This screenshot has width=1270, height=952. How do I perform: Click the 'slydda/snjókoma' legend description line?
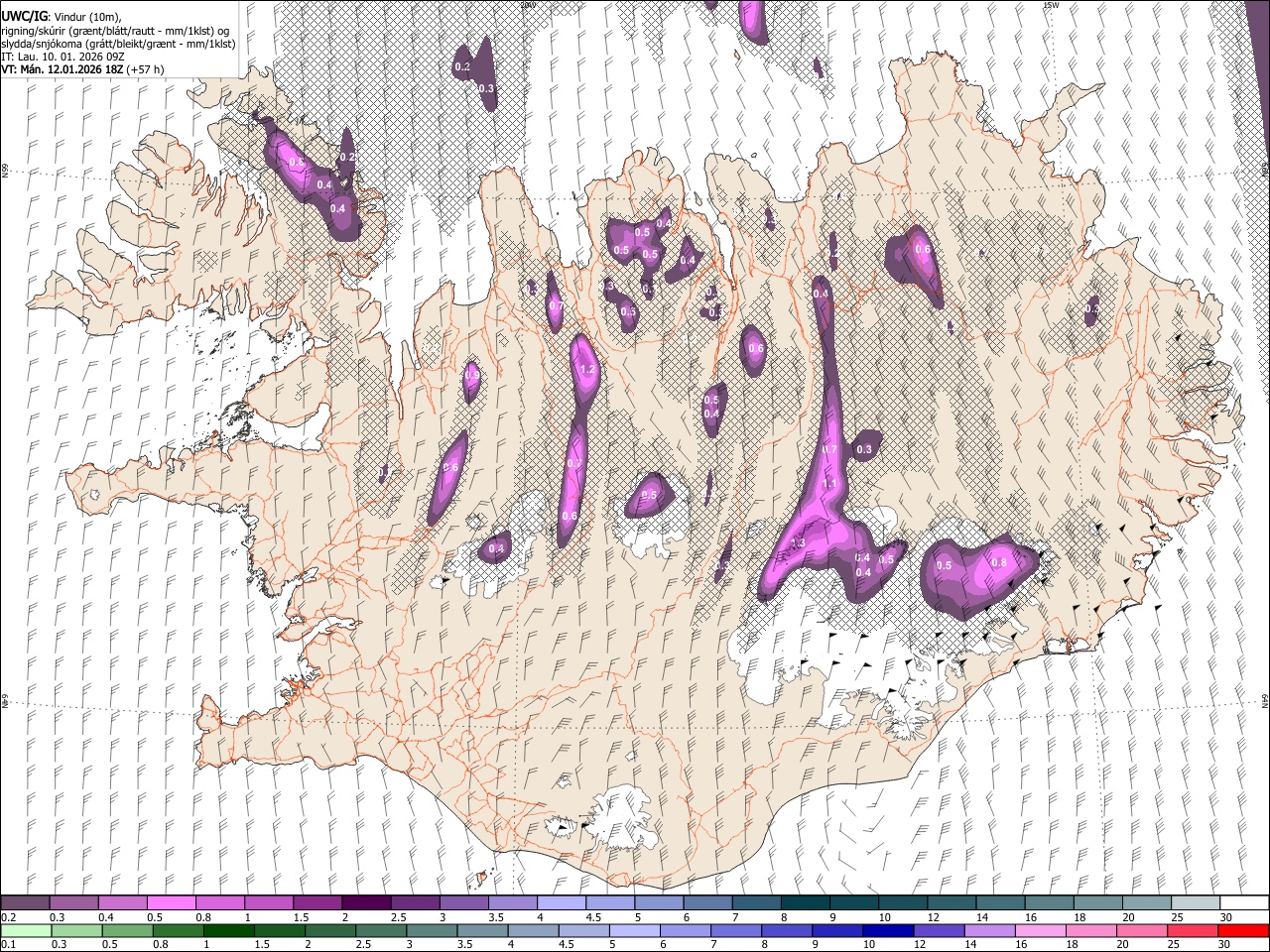coord(118,44)
